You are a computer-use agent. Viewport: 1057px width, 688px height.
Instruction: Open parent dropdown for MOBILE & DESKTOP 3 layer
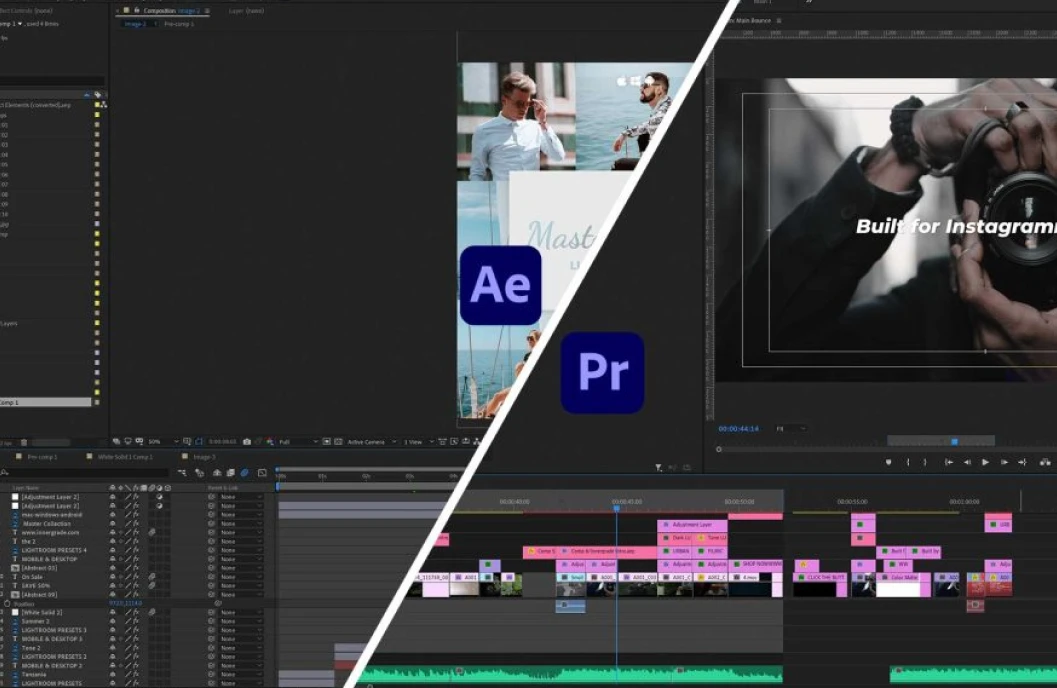(x=241, y=639)
